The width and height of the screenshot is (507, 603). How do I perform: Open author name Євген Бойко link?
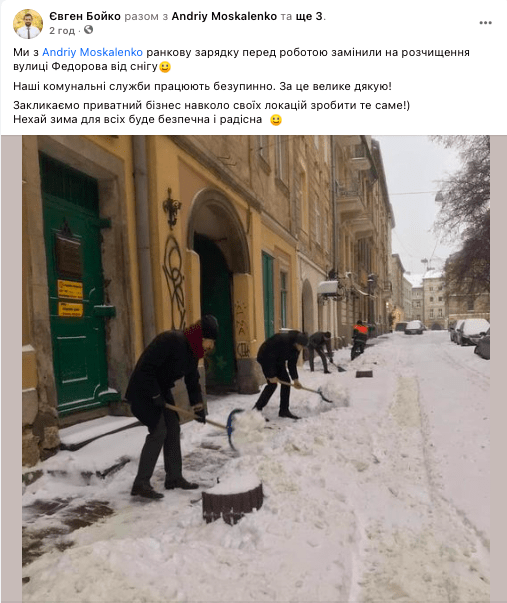pyautogui.click(x=85, y=16)
